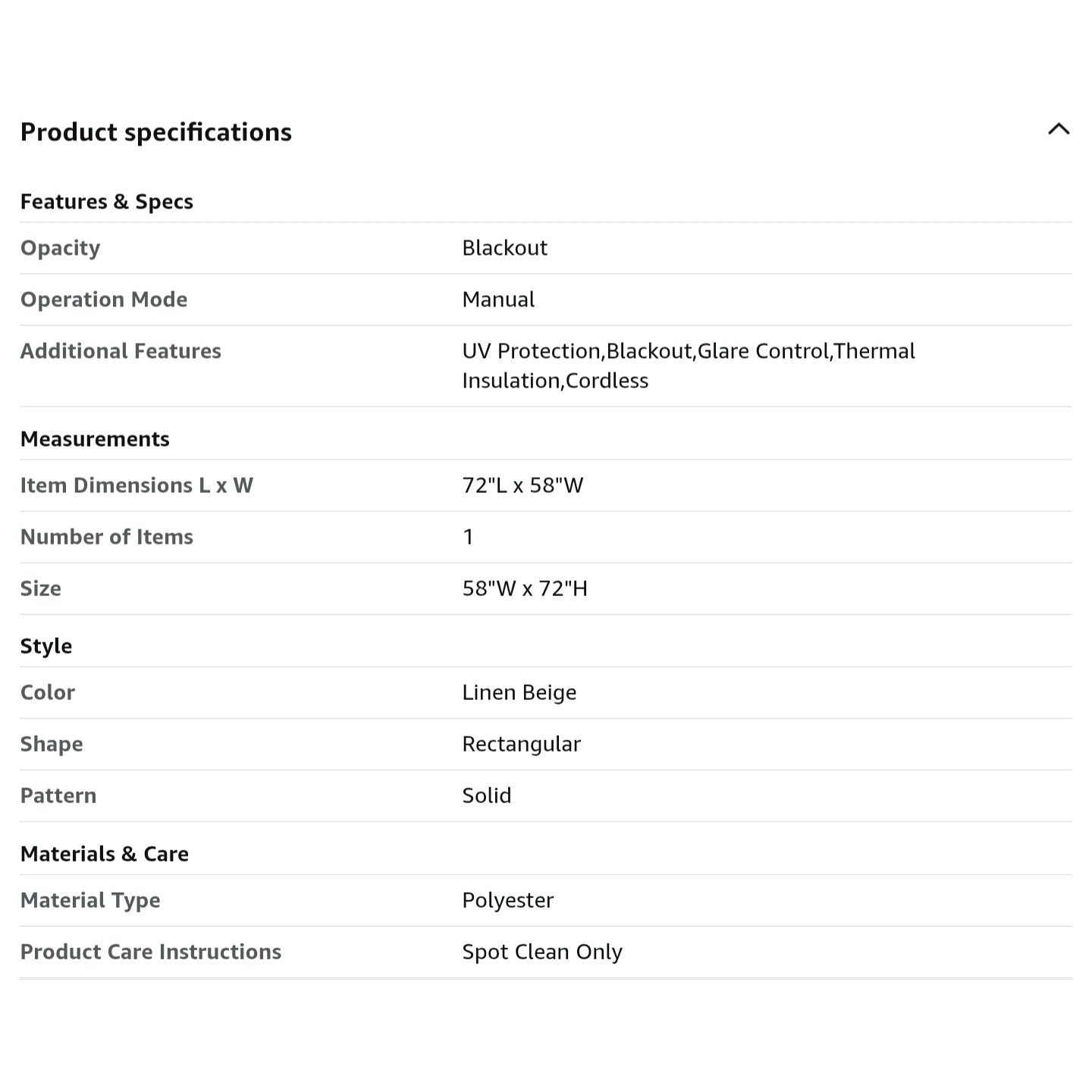Screen dimensions: 1092x1092
Task: Select the 72"L x 58"W dimensions value
Action: pyautogui.click(x=523, y=485)
